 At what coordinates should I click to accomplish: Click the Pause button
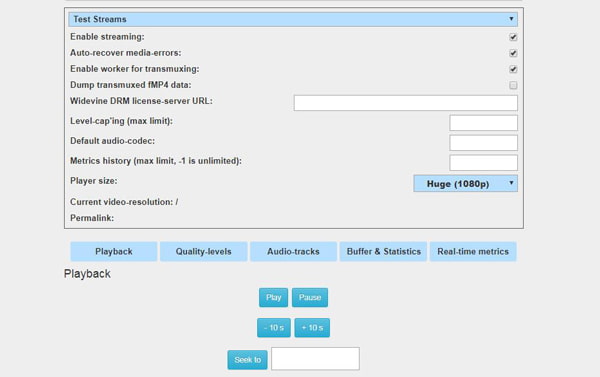(310, 297)
